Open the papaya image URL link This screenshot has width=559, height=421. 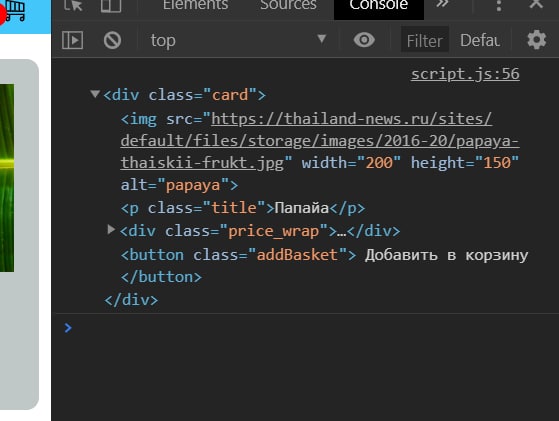[x=320, y=141]
